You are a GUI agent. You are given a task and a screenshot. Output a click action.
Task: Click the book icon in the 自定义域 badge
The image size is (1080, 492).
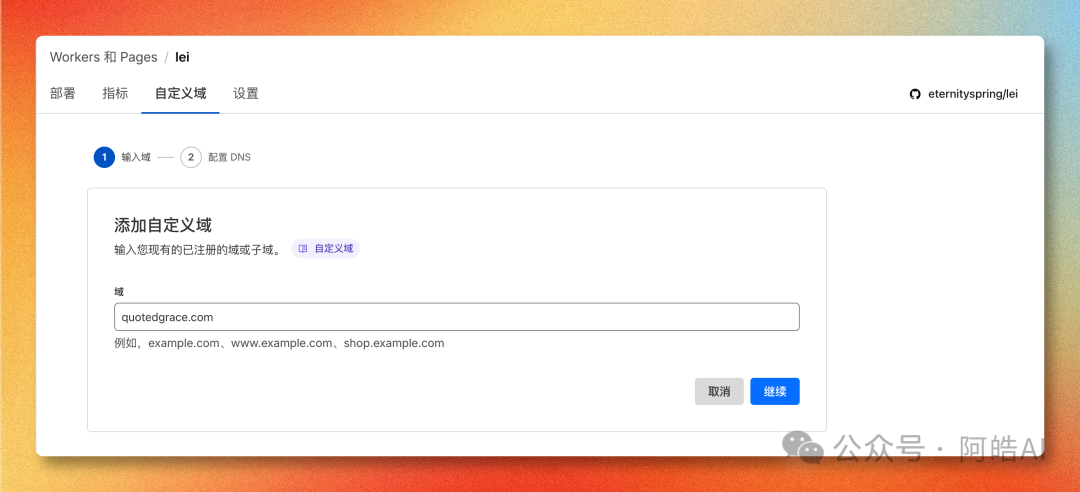(x=302, y=249)
